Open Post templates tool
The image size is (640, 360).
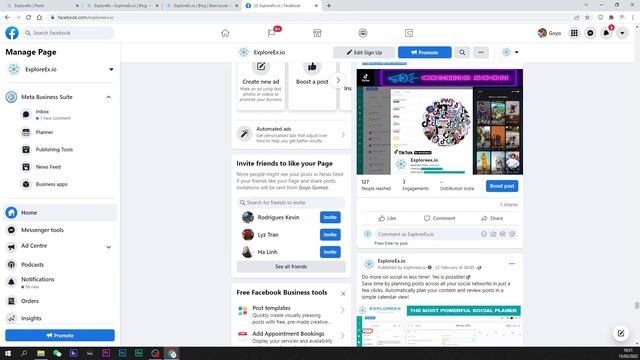tap(291, 315)
